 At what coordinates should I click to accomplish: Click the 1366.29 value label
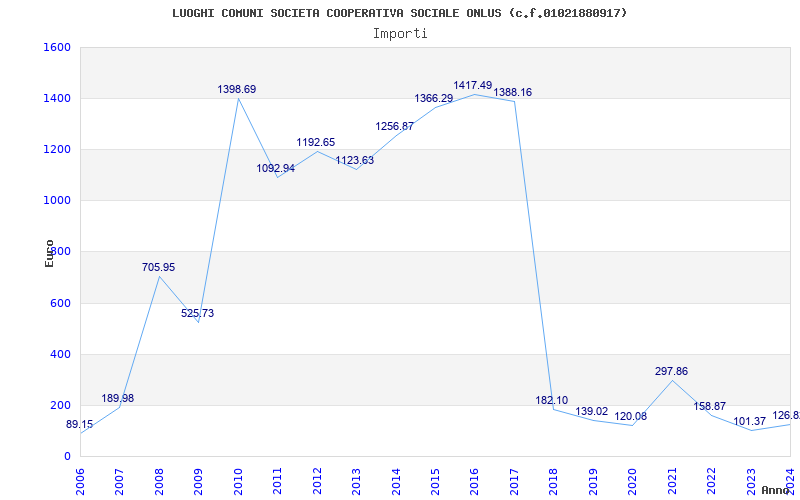(434, 98)
